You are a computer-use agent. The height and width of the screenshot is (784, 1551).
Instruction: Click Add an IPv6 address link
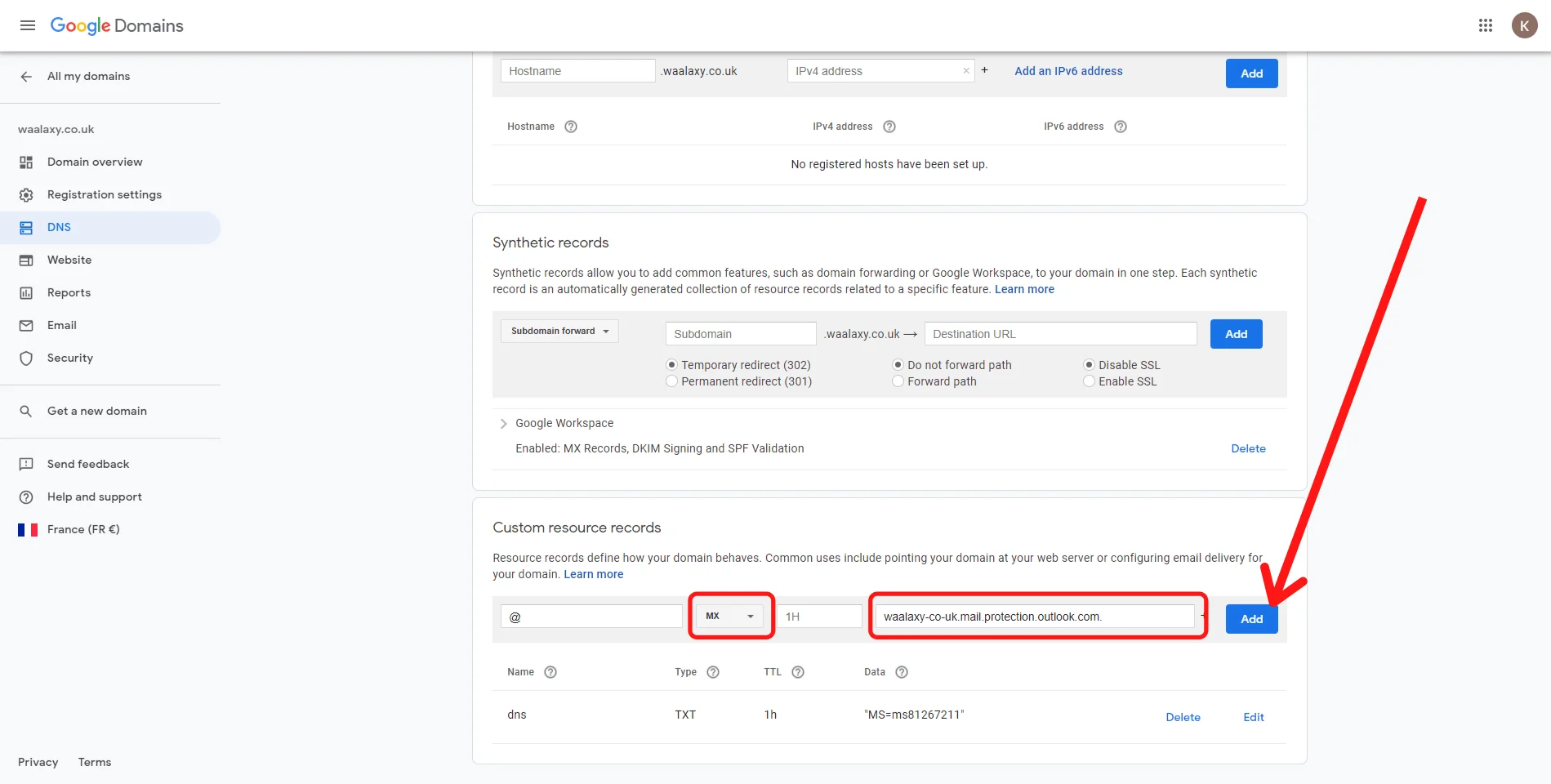click(1068, 71)
